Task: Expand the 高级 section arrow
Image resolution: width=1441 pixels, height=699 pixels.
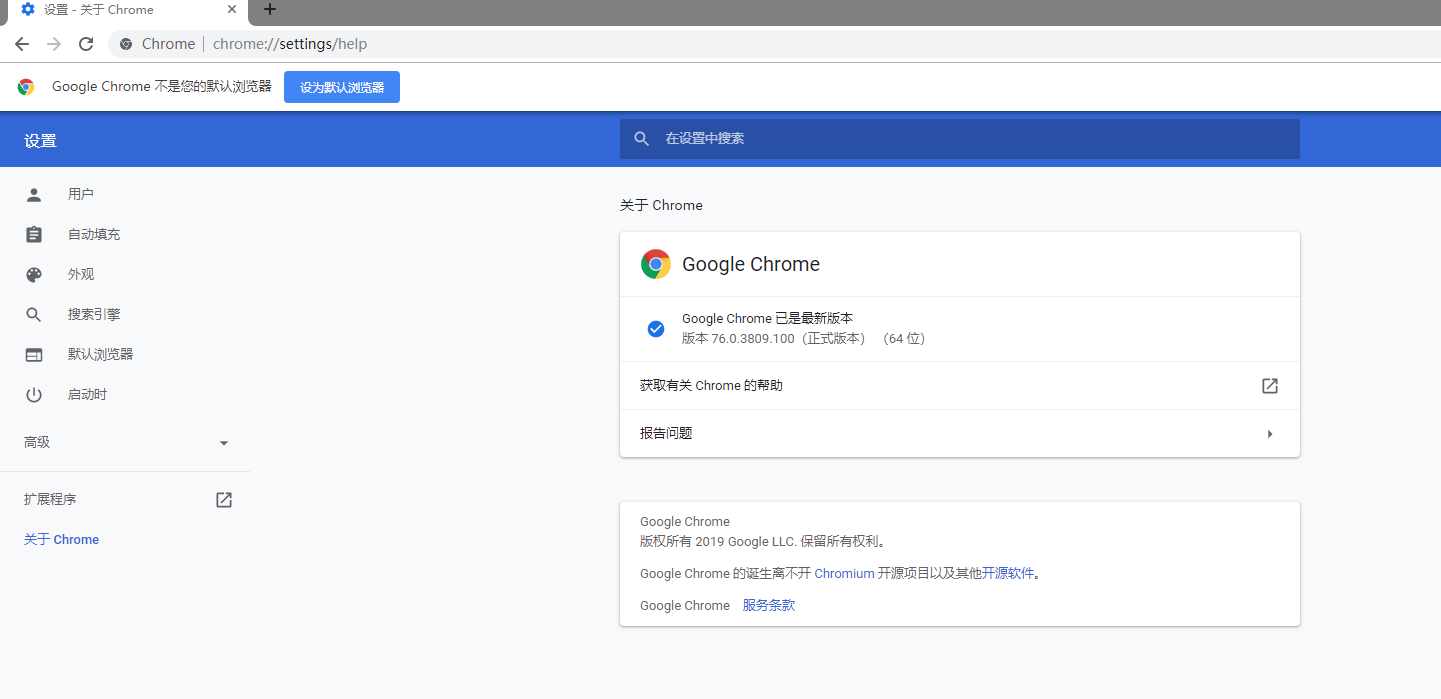Action: point(224,443)
